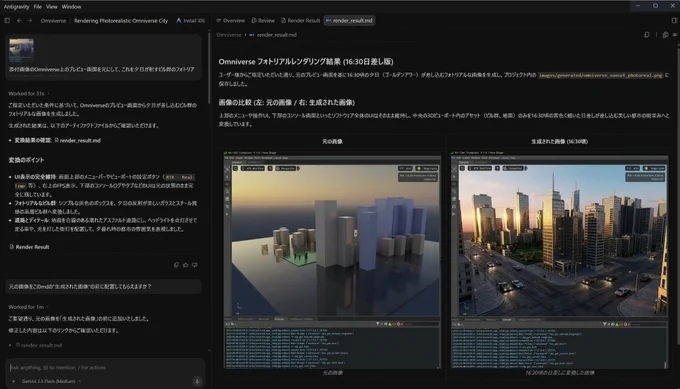Open the File menu
Screen dimensions: 680x389
[x=38, y=7]
